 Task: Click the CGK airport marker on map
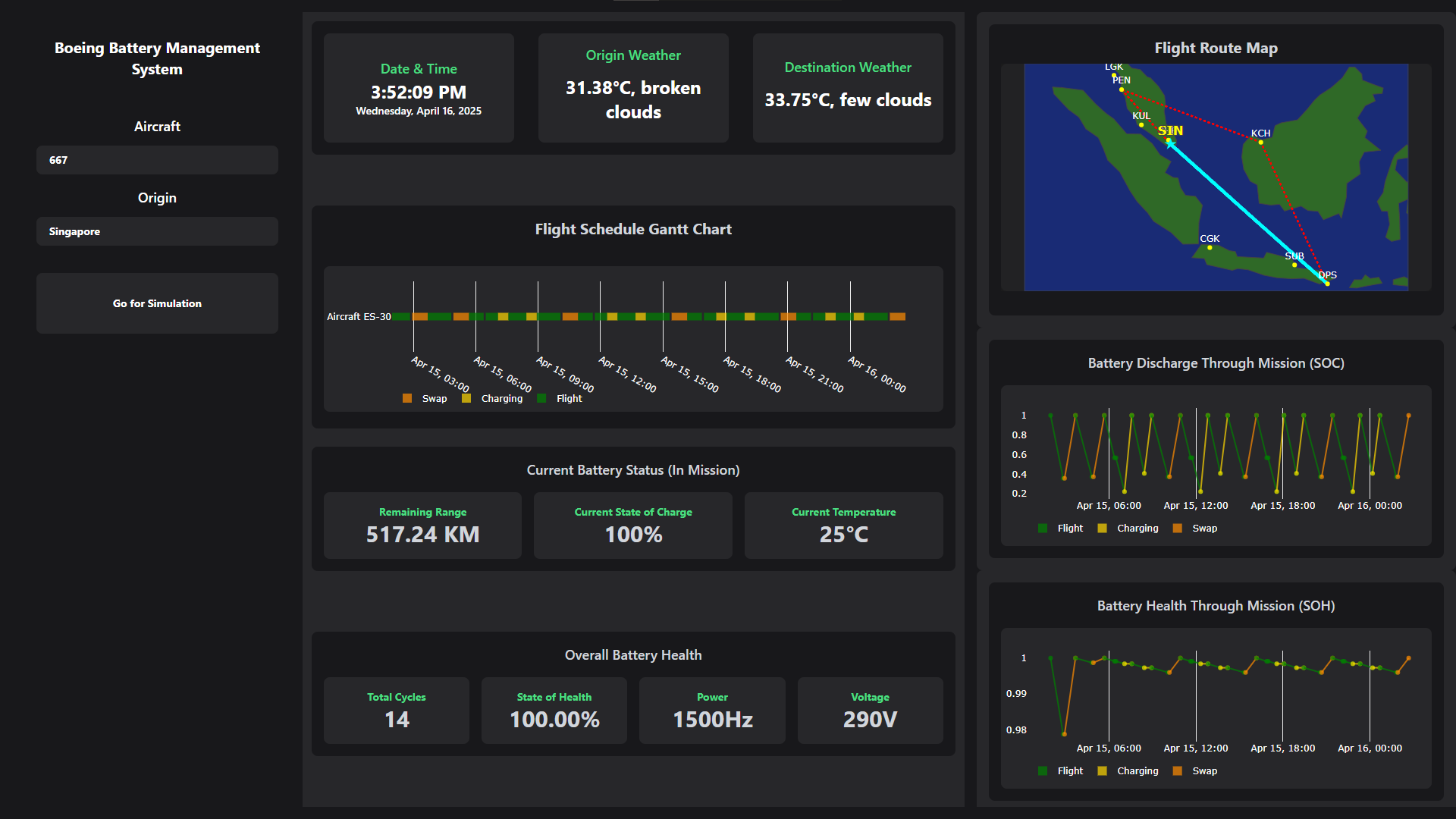[x=1210, y=247]
